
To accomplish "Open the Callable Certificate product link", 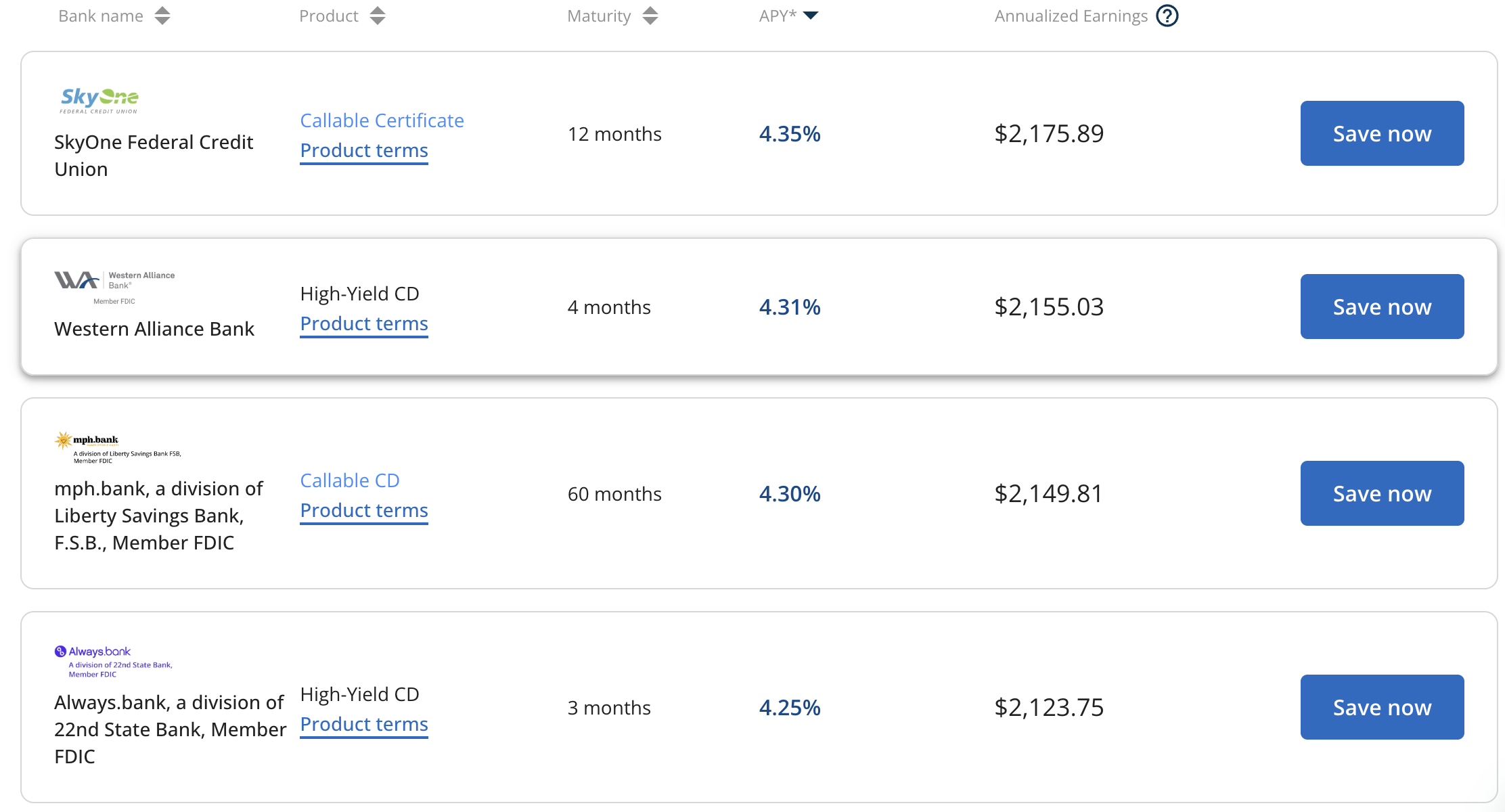I will click(x=382, y=120).
